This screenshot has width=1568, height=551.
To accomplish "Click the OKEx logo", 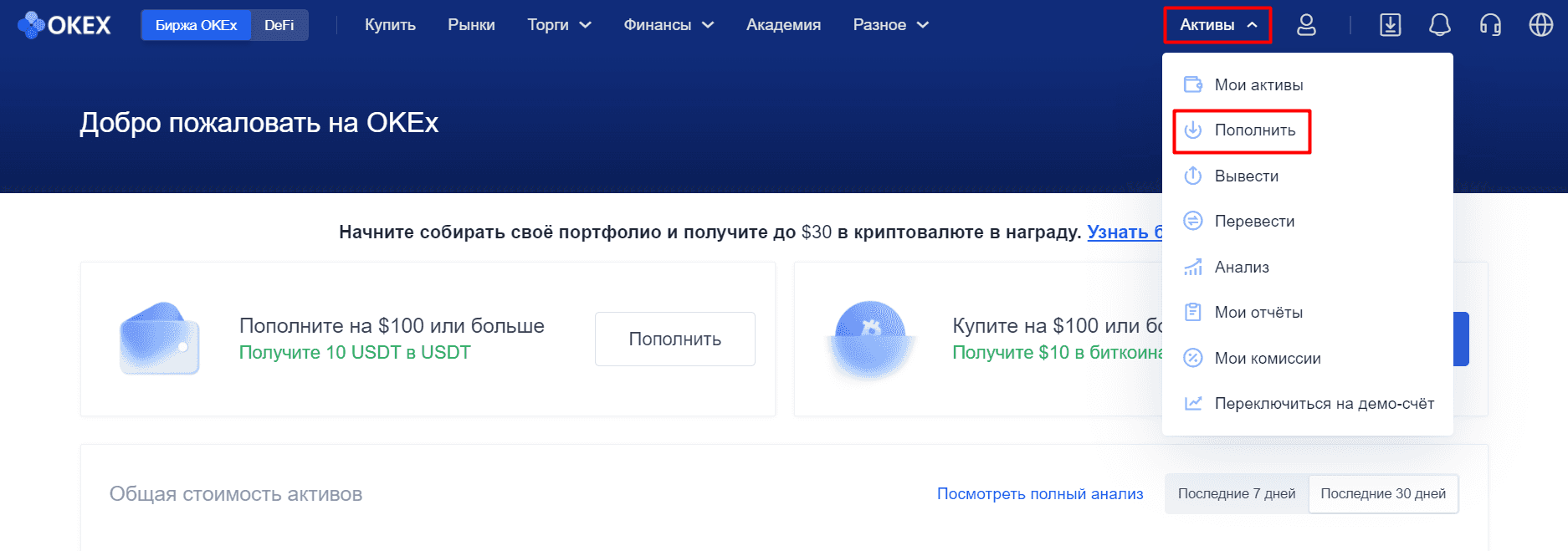I will (x=64, y=25).
